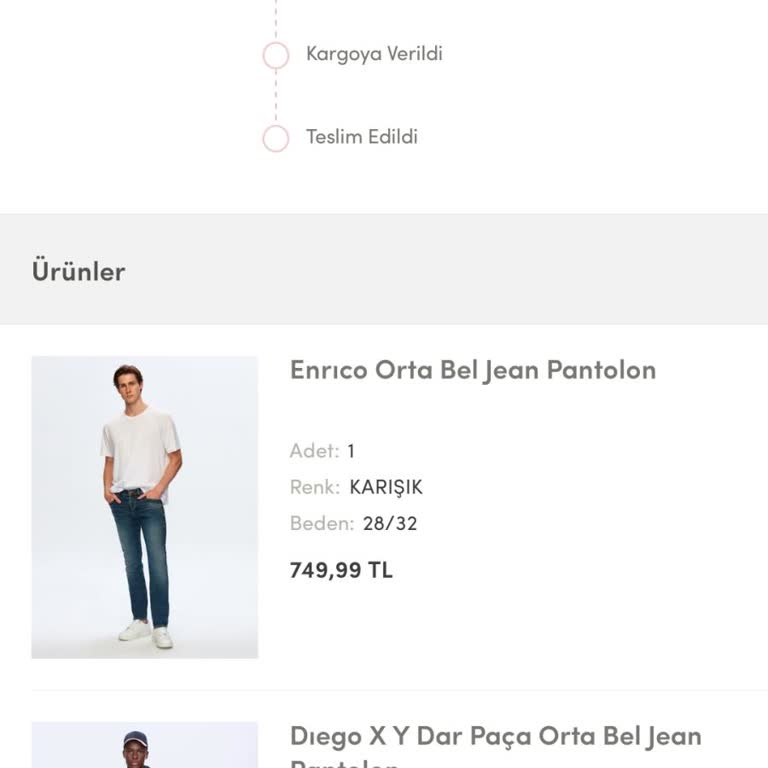This screenshot has width=768, height=768.
Task: Click the Kargoya Verildi status circle
Action: pos(276,55)
